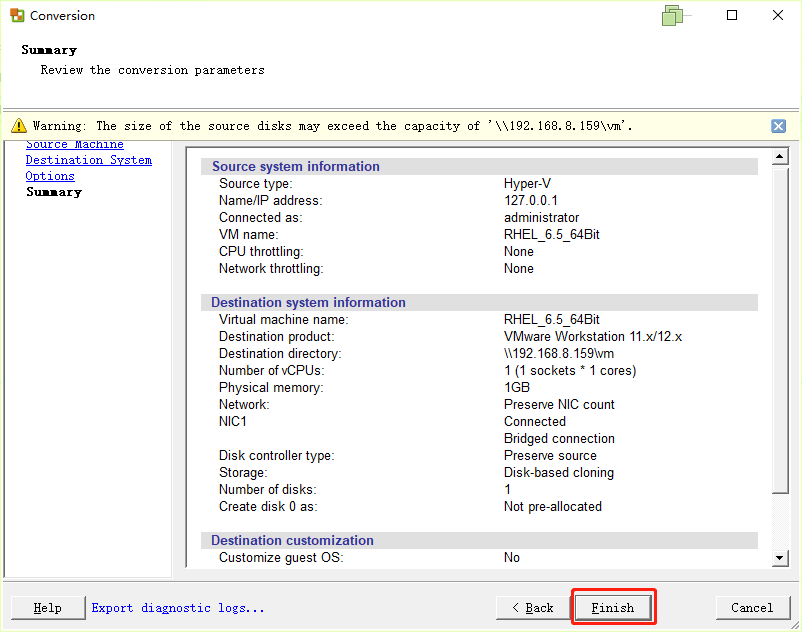This screenshot has height=632, width=802.
Task: Click the Network throttling label
Action: (x=271, y=268)
